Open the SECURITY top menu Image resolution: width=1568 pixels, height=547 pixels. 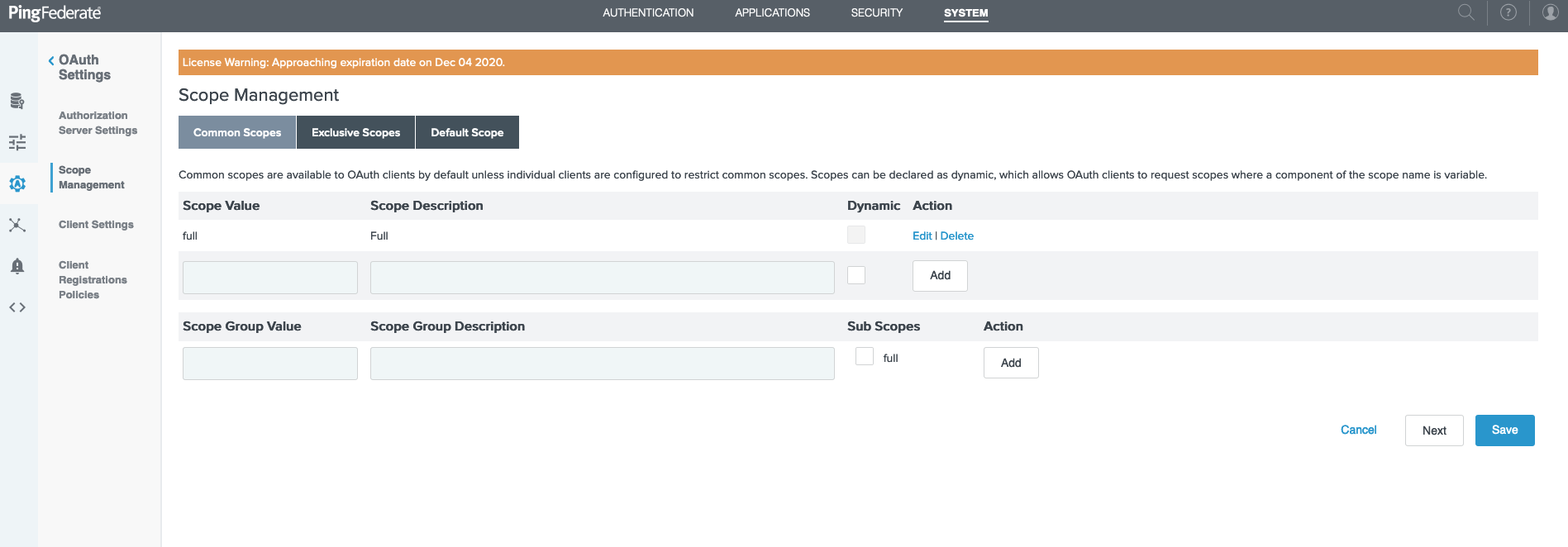[x=876, y=12]
